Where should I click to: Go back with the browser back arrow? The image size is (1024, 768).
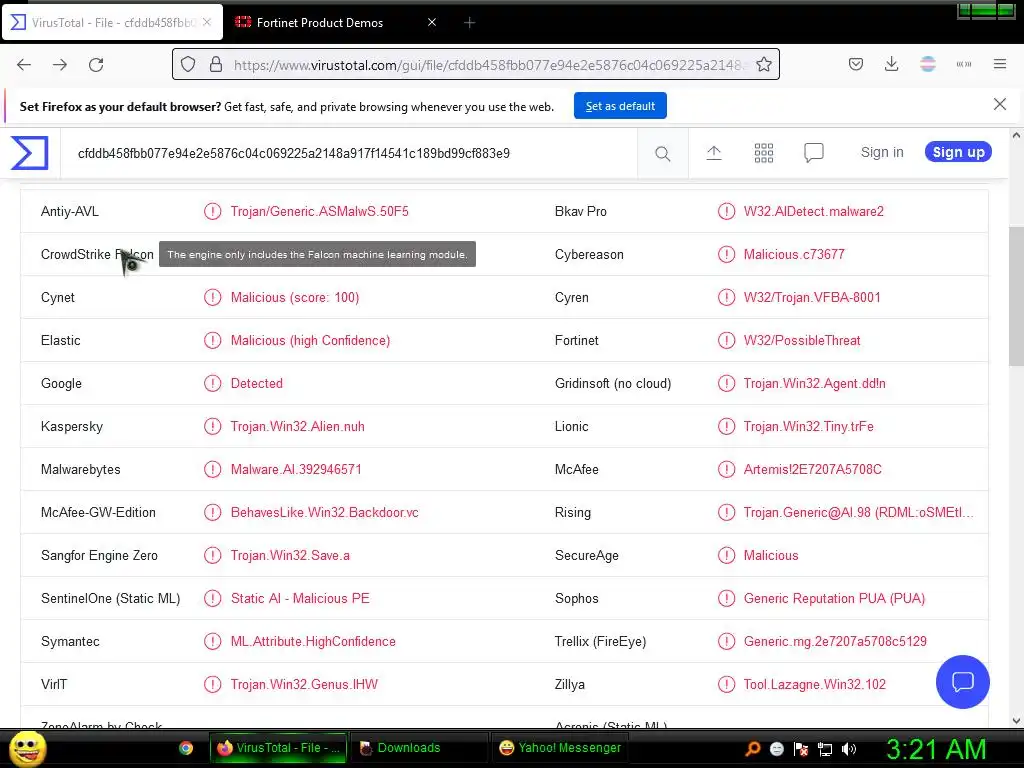pyautogui.click(x=24, y=65)
